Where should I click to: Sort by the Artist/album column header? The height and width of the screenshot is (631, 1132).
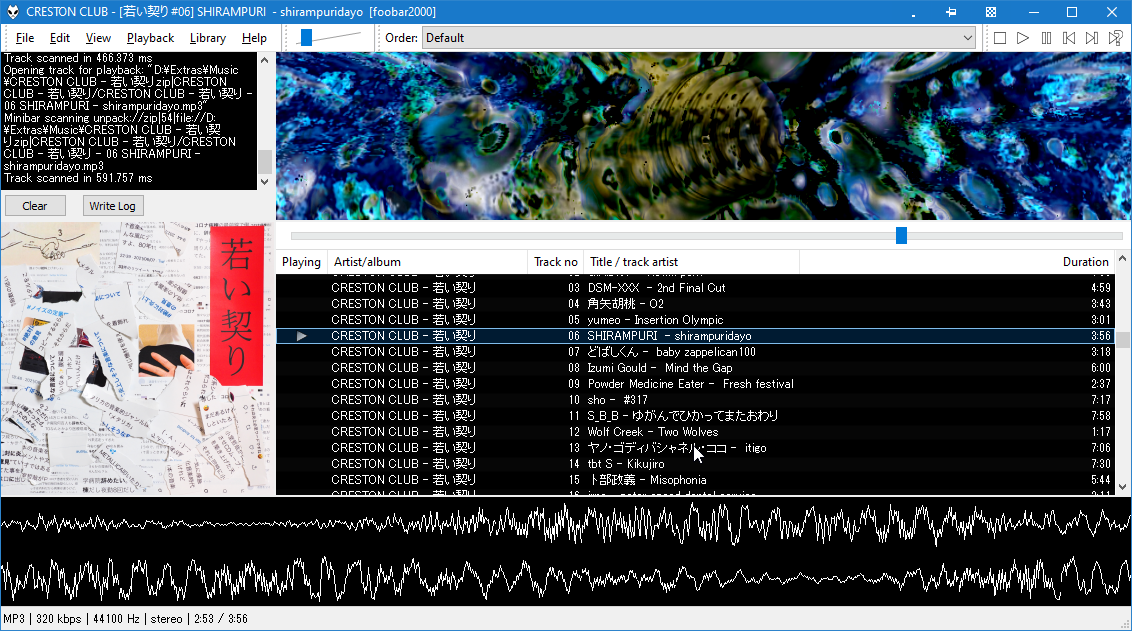(x=428, y=262)
